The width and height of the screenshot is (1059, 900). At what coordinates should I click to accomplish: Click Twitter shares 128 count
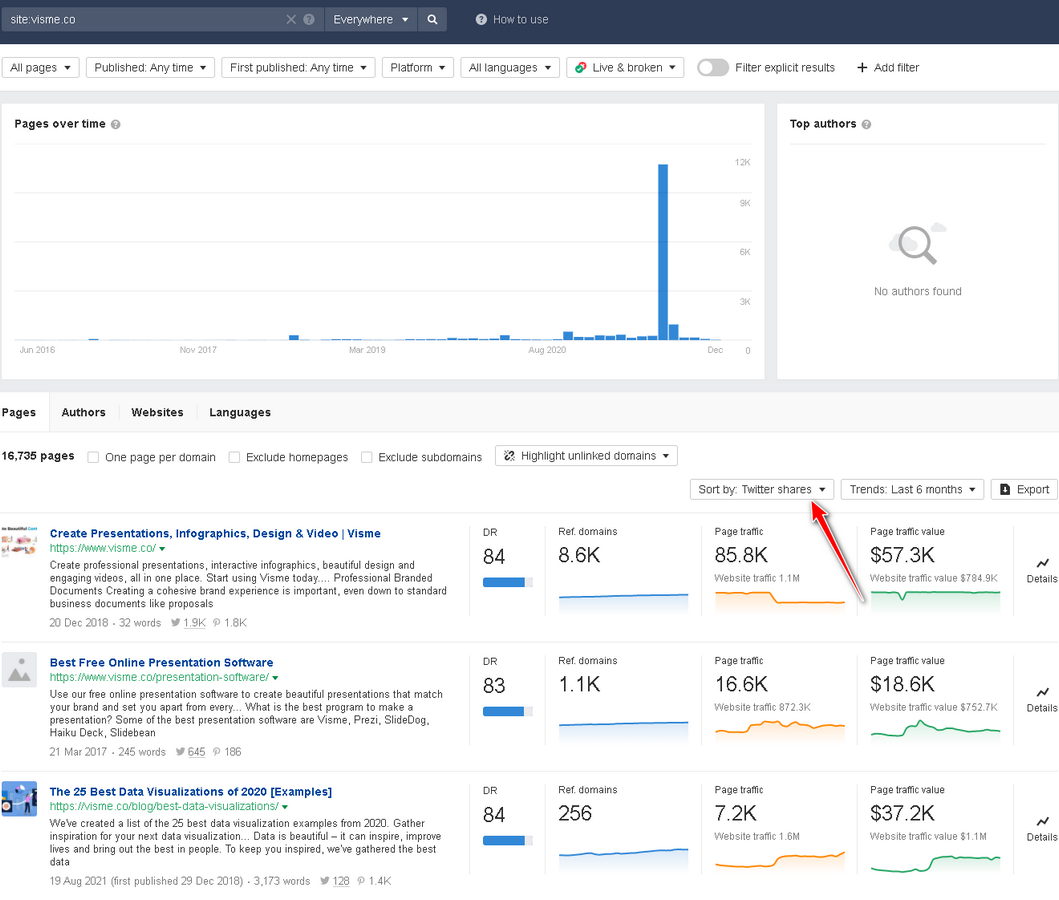pos(341,880)
